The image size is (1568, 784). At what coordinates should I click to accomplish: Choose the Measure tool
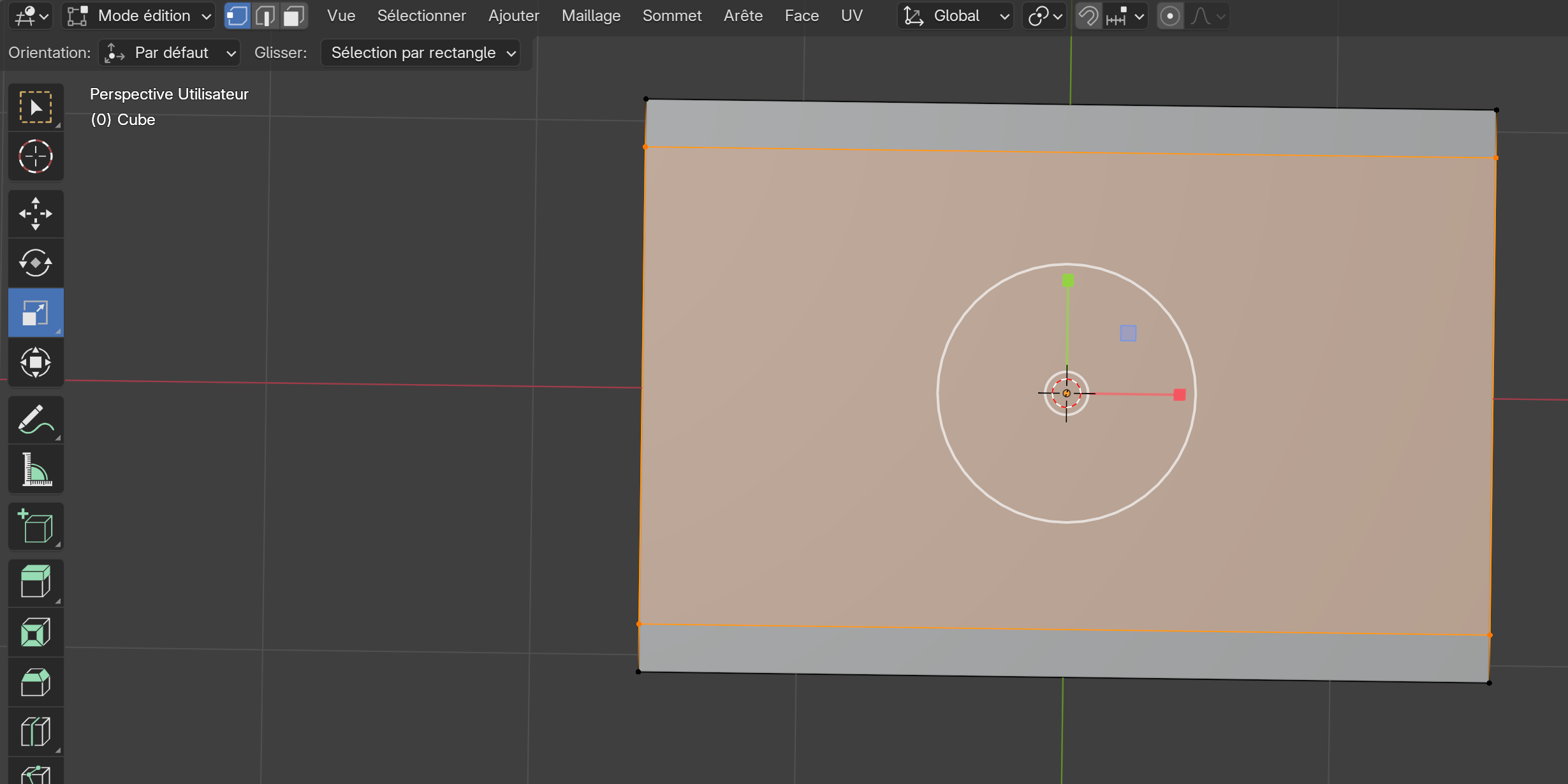(x=36, y=470)
